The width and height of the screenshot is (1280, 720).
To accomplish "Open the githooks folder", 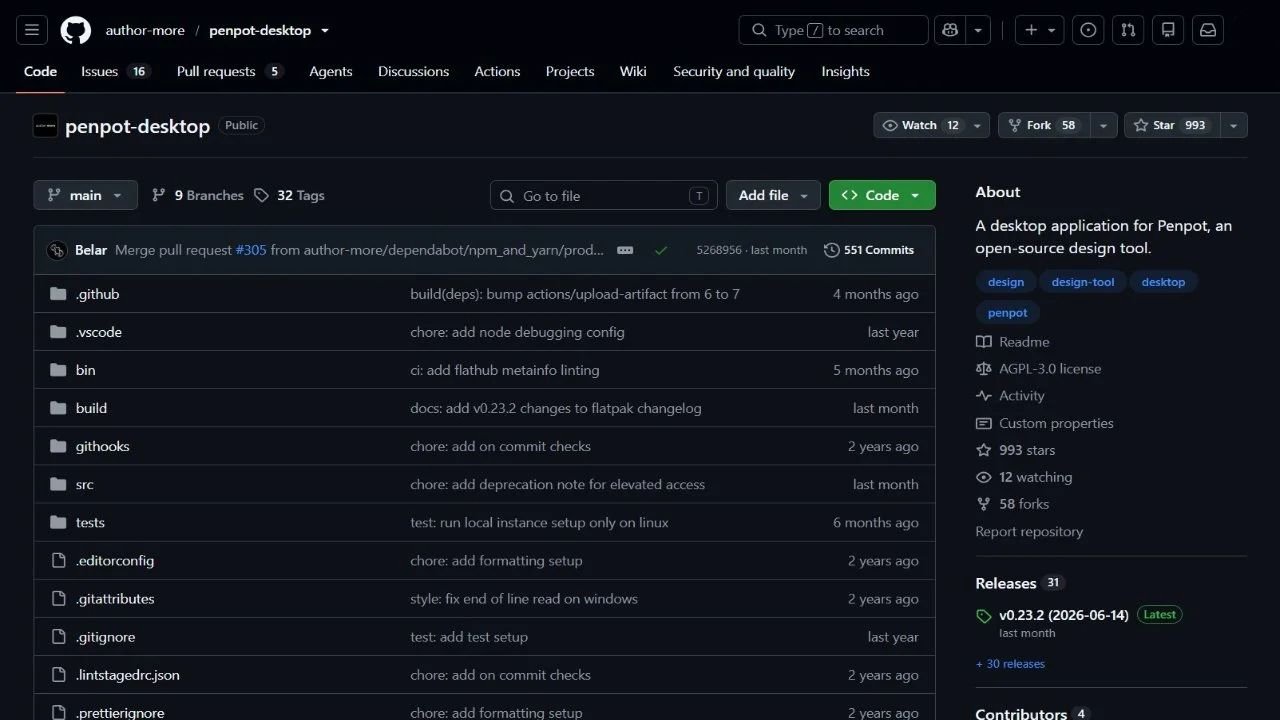I will coord(103,446).
